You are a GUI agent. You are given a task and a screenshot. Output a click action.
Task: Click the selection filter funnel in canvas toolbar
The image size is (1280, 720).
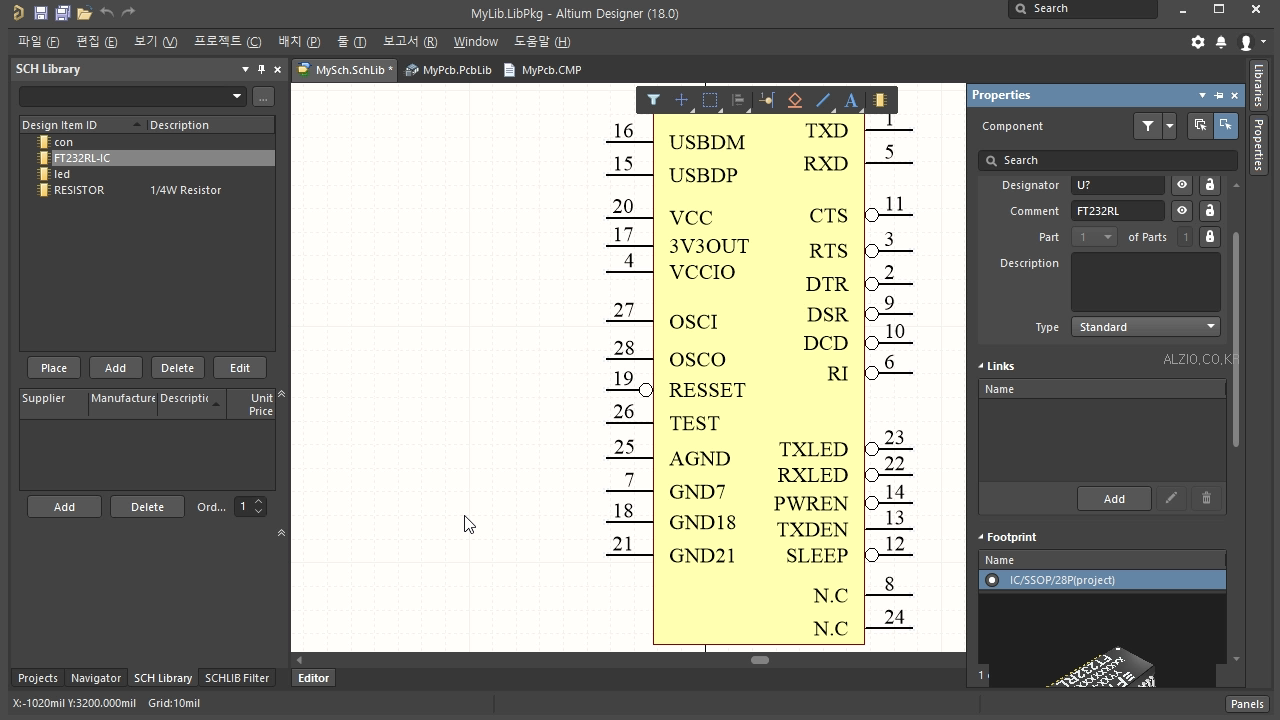pyautogui.click(x=653, y=100)
